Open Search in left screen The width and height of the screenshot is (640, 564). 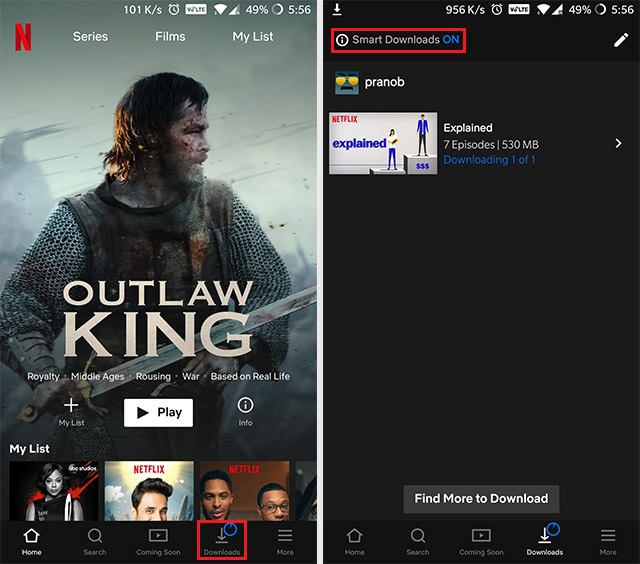[95, 542]
